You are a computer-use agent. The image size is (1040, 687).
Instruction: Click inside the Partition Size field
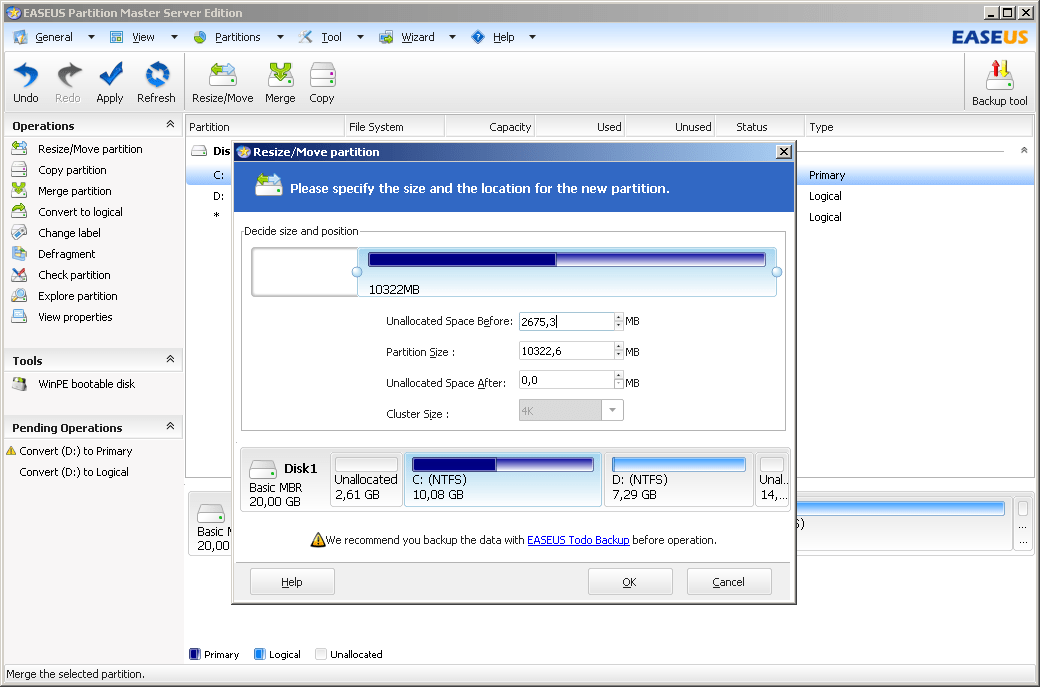click(x=568, y=350)
